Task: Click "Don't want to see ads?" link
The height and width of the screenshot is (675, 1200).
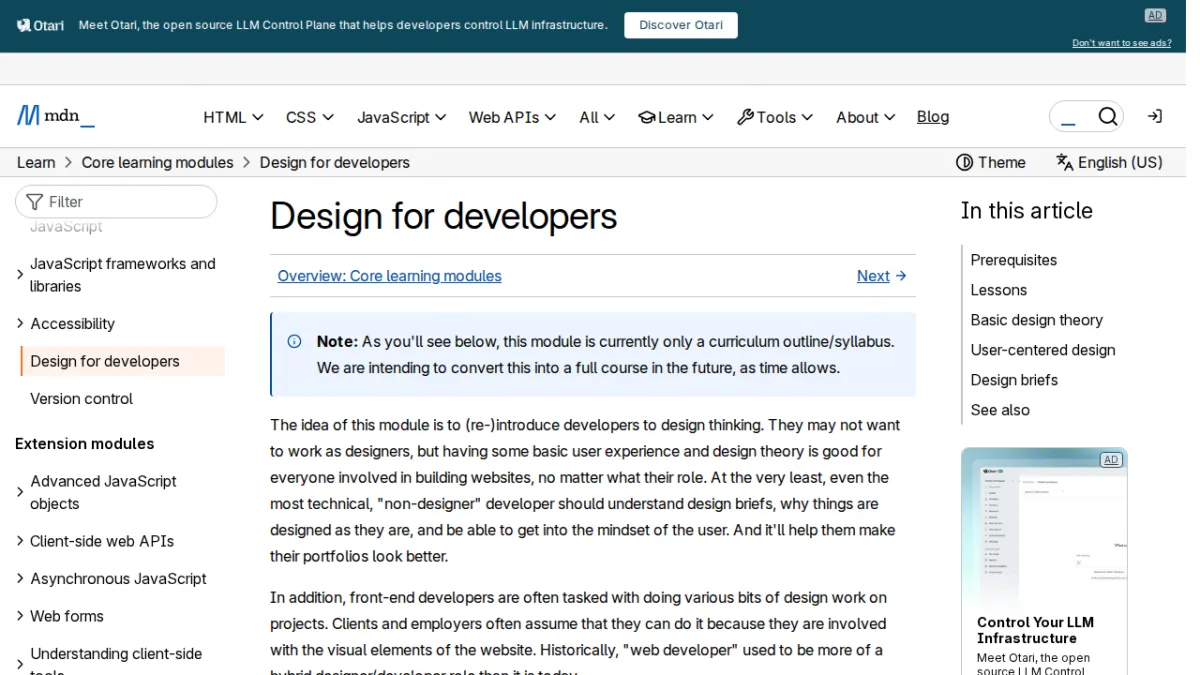Action: coord(1122,43)
